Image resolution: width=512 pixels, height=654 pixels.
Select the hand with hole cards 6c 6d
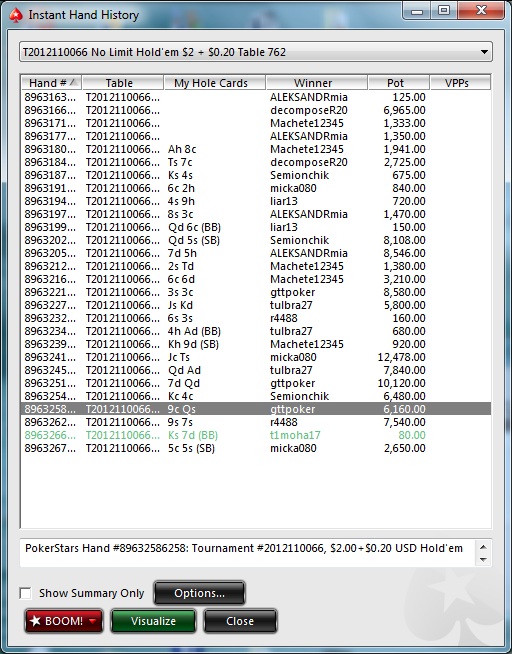(x=256, y=279)
